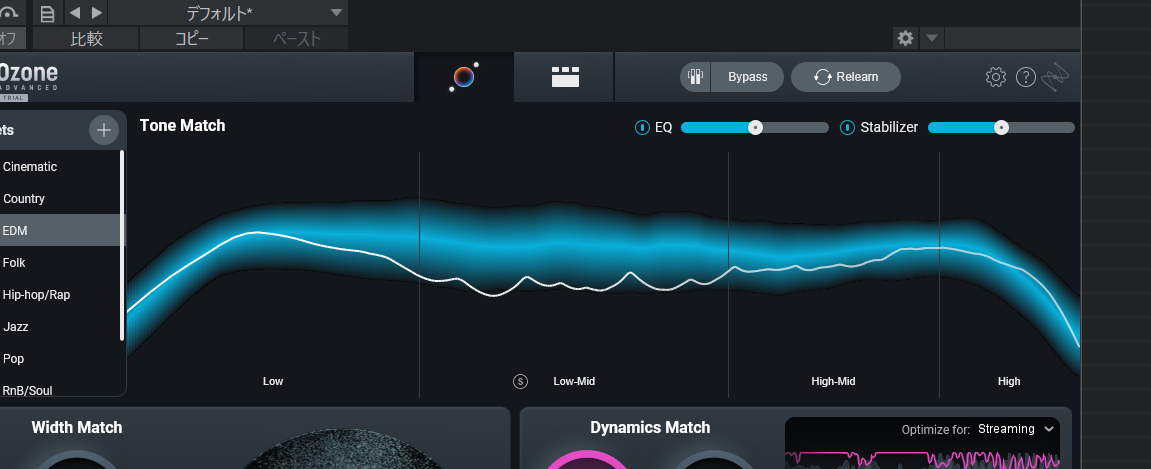Screen dimensions: 1151x469
Task: Select the Jazz target
Action: point(60,327)
